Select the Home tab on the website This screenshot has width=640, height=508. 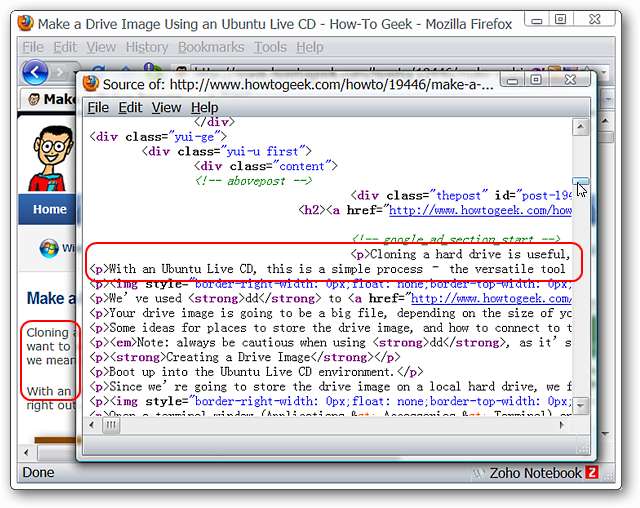[49, 210]
